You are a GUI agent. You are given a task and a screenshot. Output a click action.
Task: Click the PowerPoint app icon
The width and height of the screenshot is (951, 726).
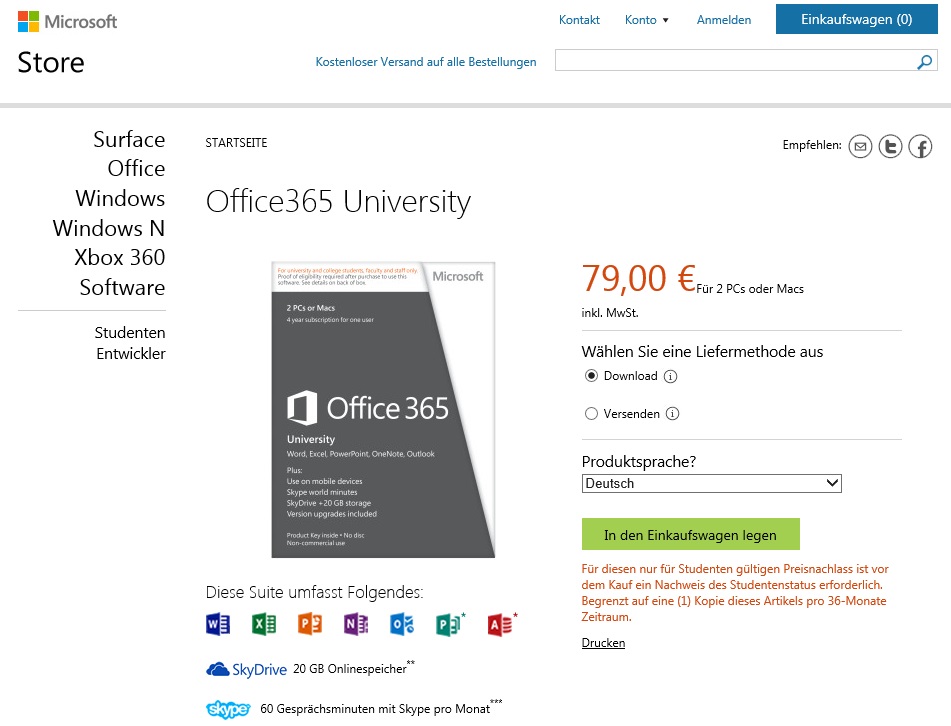[310, 624]
